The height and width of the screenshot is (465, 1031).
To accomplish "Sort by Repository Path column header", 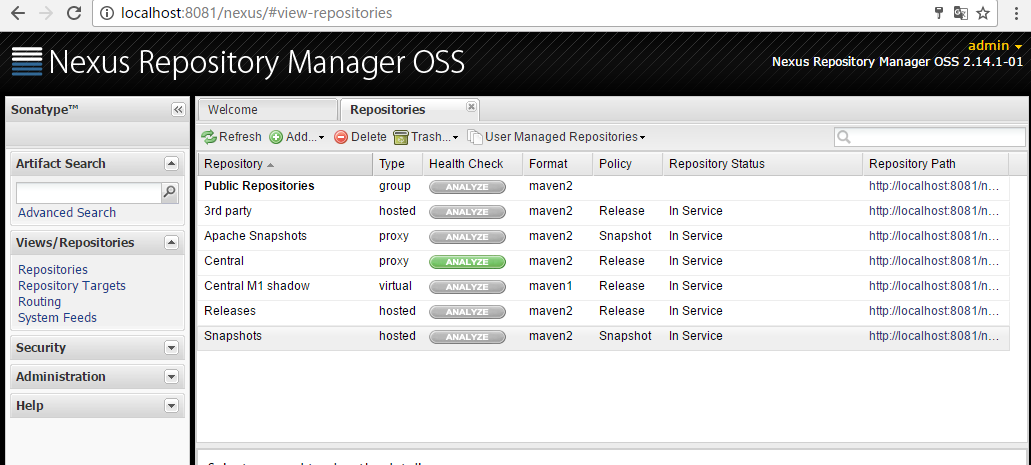I will point(935,164).
